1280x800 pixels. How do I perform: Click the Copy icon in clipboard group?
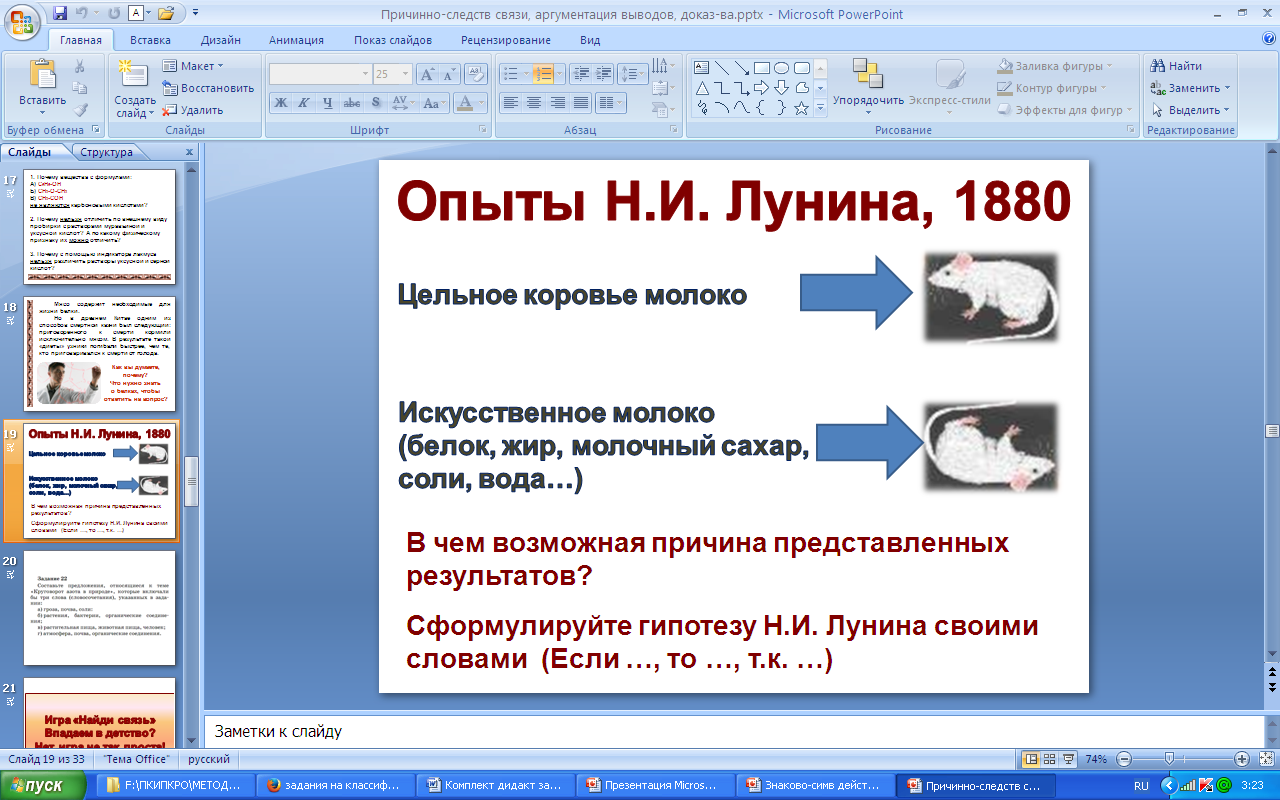pyautogui.click(x=80, y=88)
